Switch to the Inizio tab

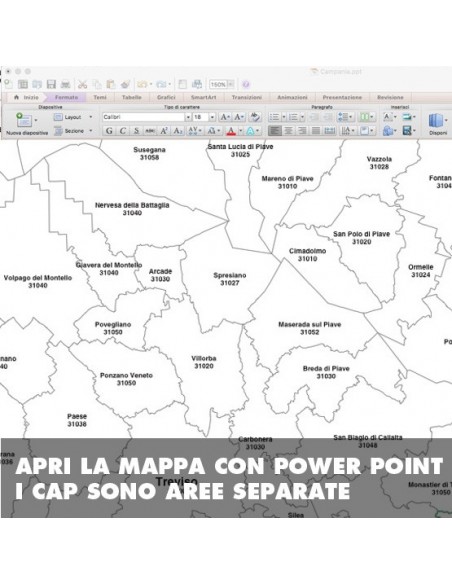(27, 97)
